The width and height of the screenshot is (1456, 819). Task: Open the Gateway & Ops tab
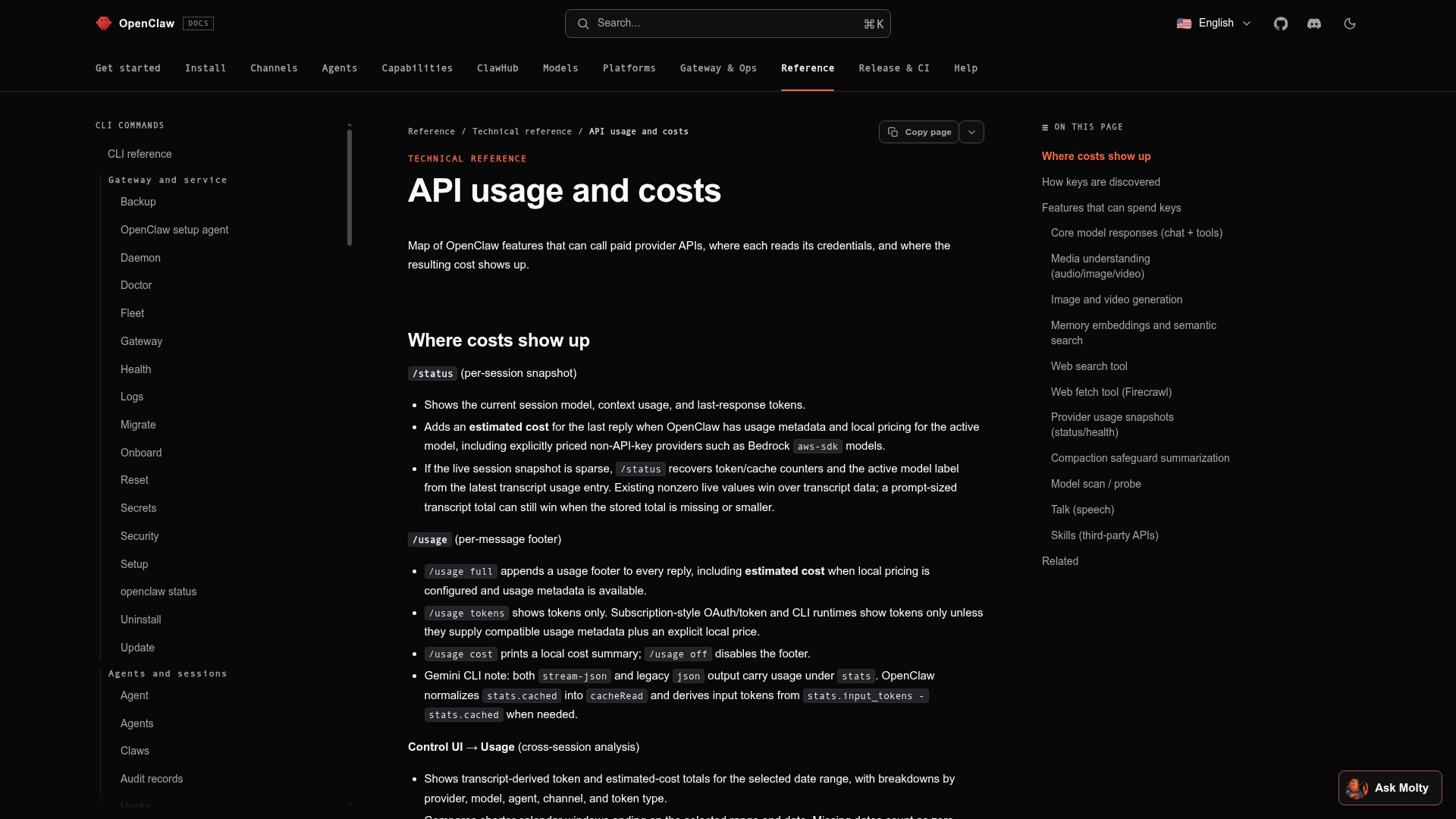[x=718, y=68]
